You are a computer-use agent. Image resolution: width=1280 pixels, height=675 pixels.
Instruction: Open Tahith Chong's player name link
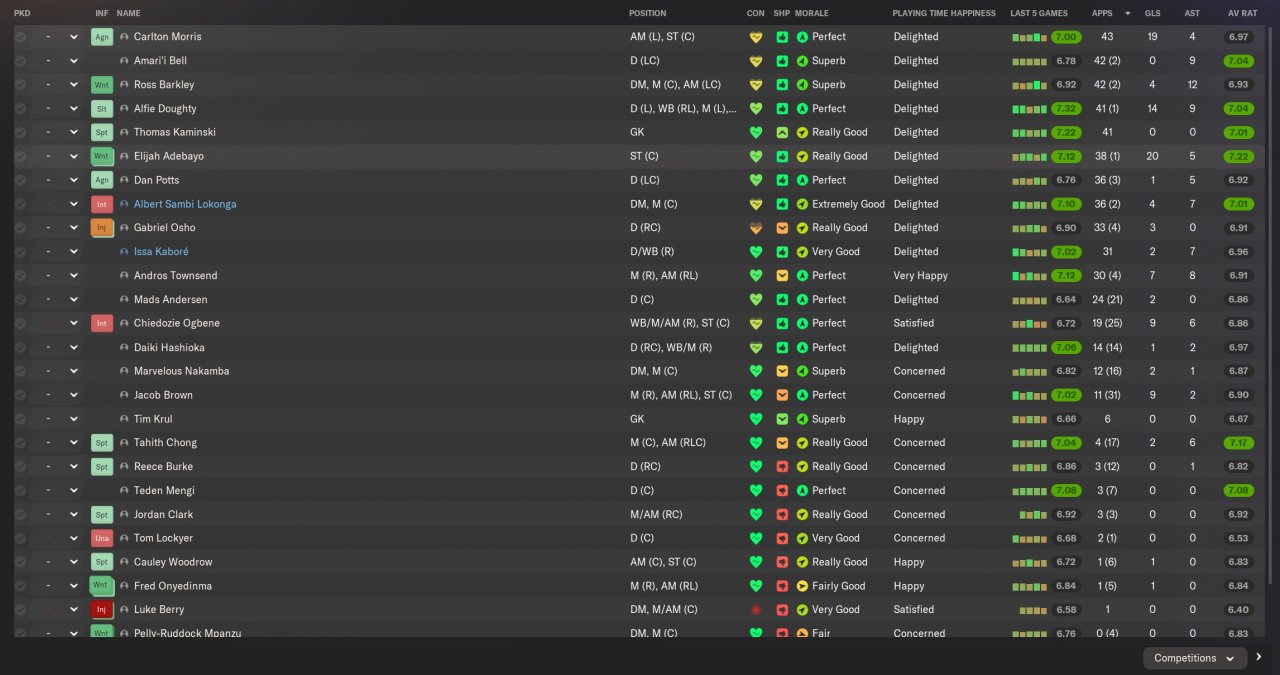coord(165,443)
